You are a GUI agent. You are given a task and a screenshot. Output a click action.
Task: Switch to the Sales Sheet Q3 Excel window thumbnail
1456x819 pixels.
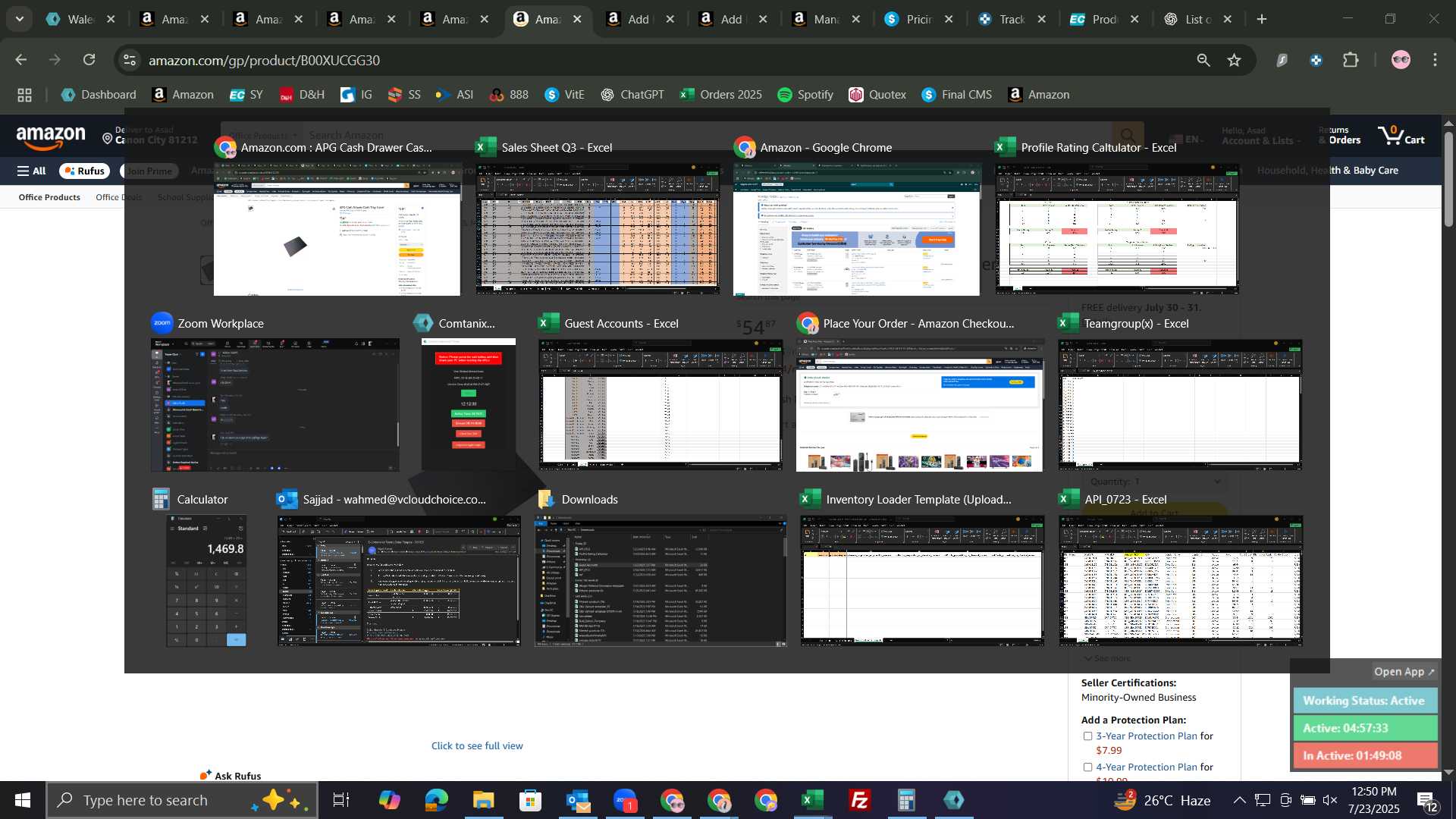tap(598, 228)
